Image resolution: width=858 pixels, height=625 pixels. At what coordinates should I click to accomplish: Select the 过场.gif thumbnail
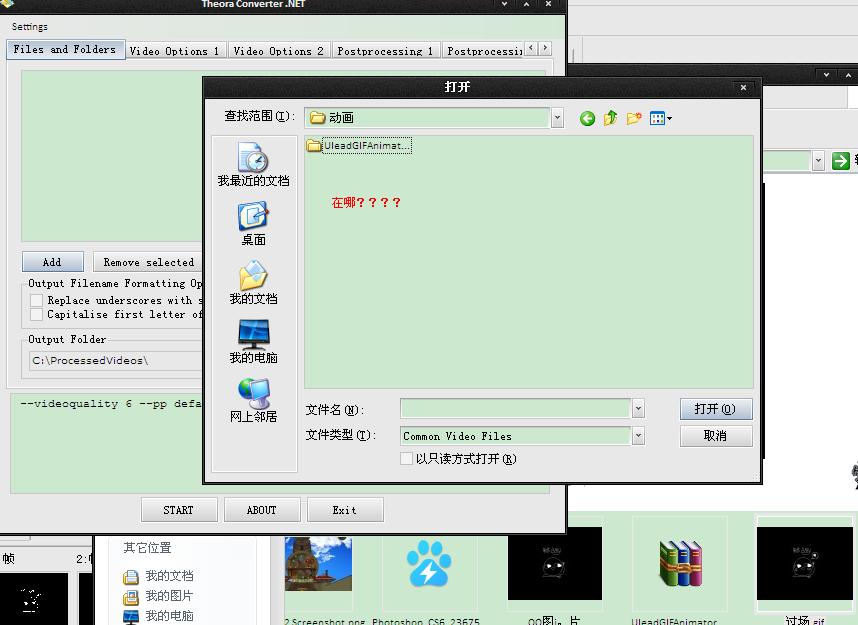click(x=804, y=564)
